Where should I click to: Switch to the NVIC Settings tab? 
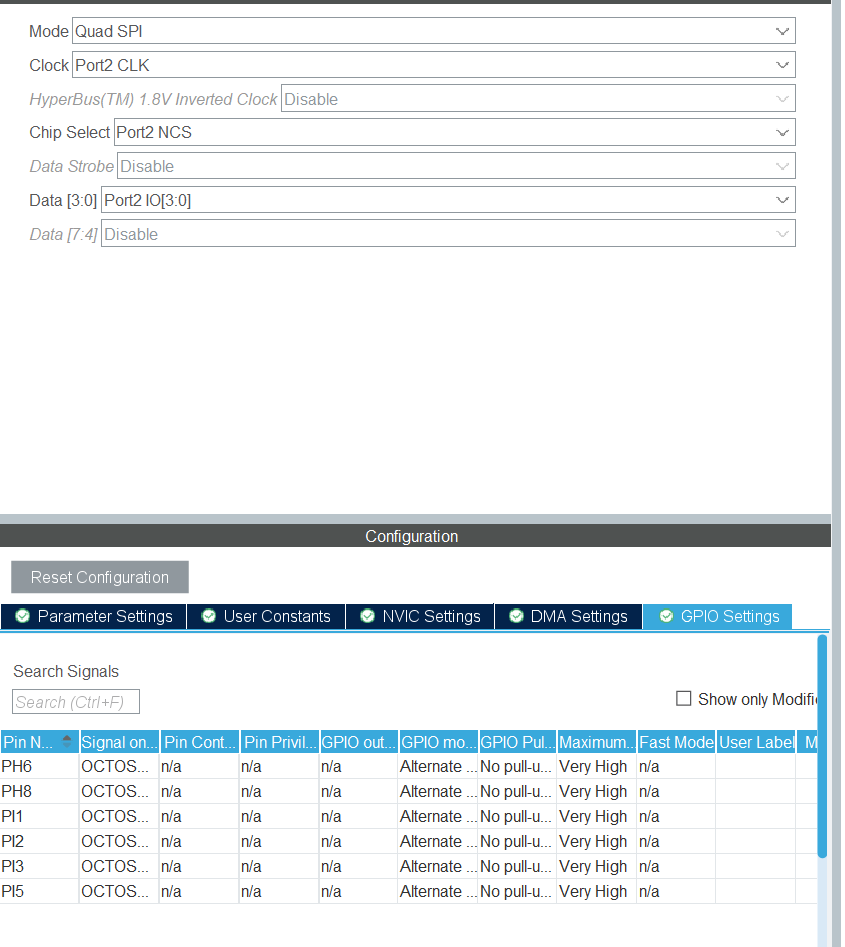point(420,616)
